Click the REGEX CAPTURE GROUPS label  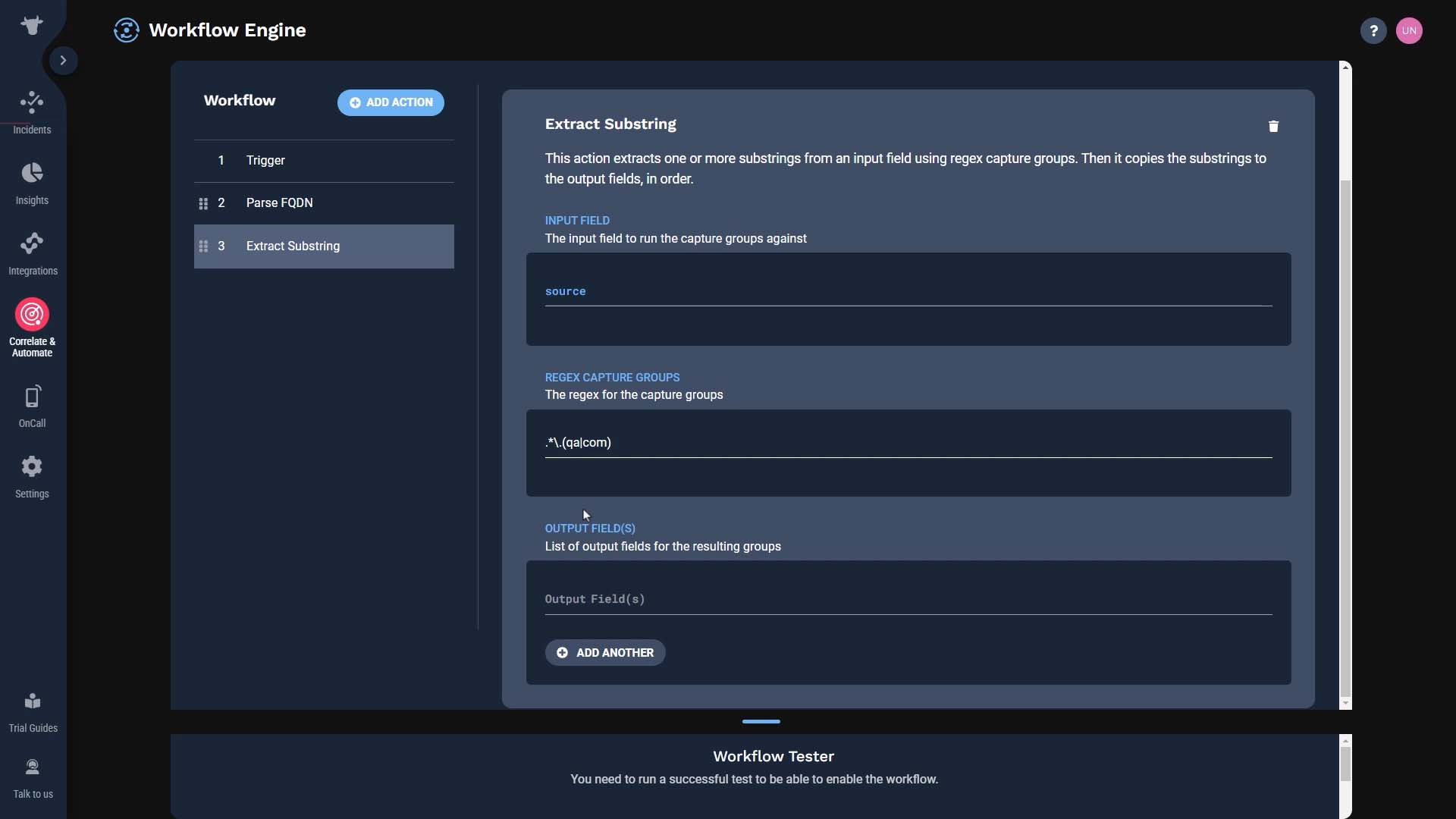612,378
